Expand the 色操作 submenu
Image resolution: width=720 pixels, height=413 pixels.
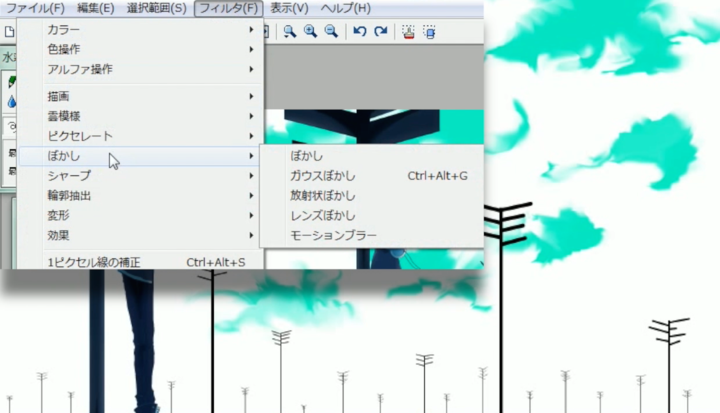tap(140, 50)
